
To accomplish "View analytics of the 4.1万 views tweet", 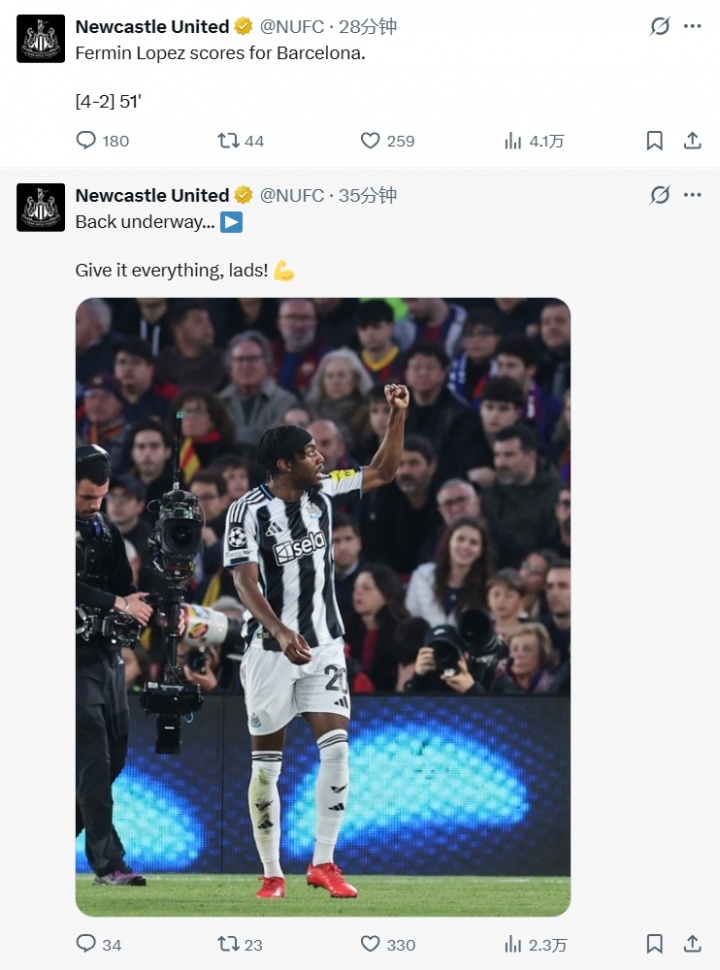I will click(x=513, y=141).
